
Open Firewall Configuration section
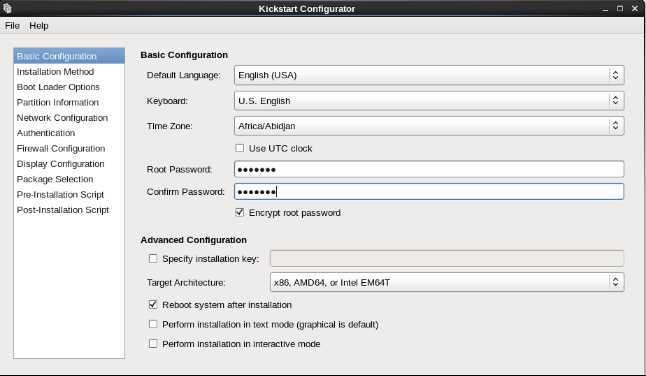69,148
